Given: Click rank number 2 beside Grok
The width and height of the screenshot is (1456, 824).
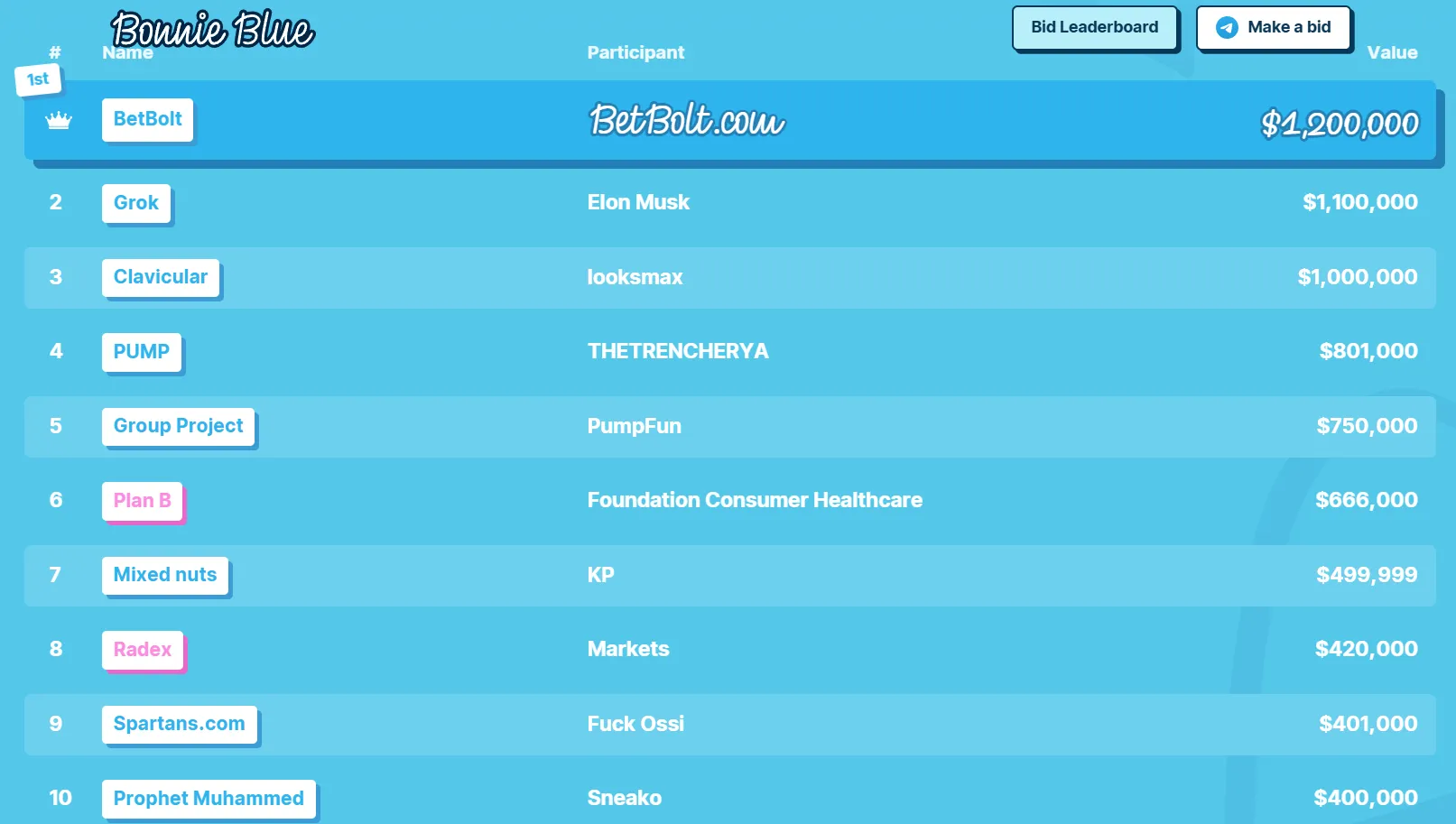Looking at the screenshot, I should point(56,202).
